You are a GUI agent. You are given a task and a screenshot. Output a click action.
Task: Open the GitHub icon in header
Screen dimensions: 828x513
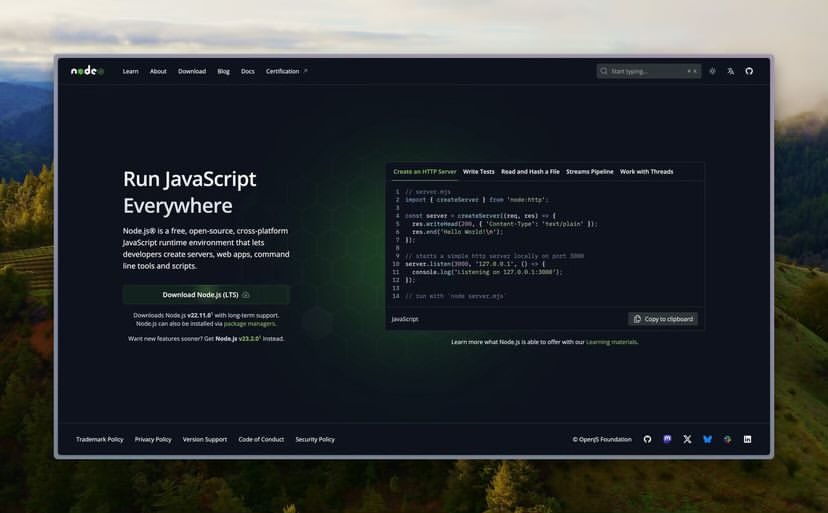click(x=749, y=71)
